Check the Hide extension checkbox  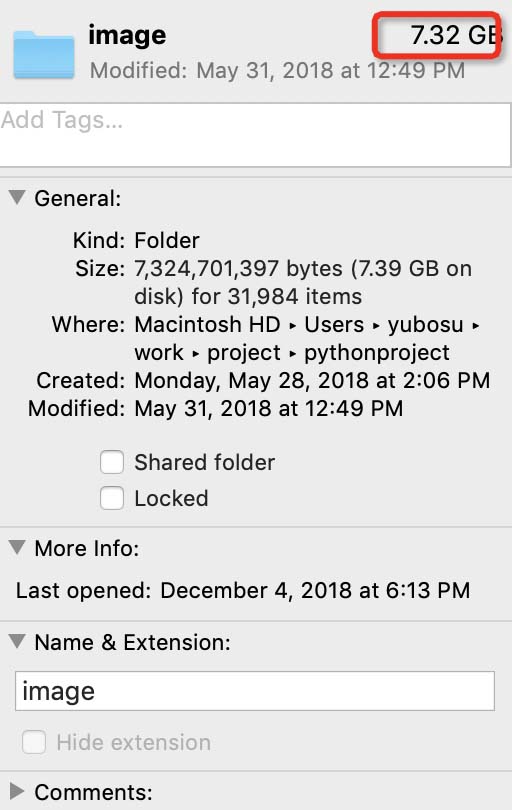[x=34, y=742]
